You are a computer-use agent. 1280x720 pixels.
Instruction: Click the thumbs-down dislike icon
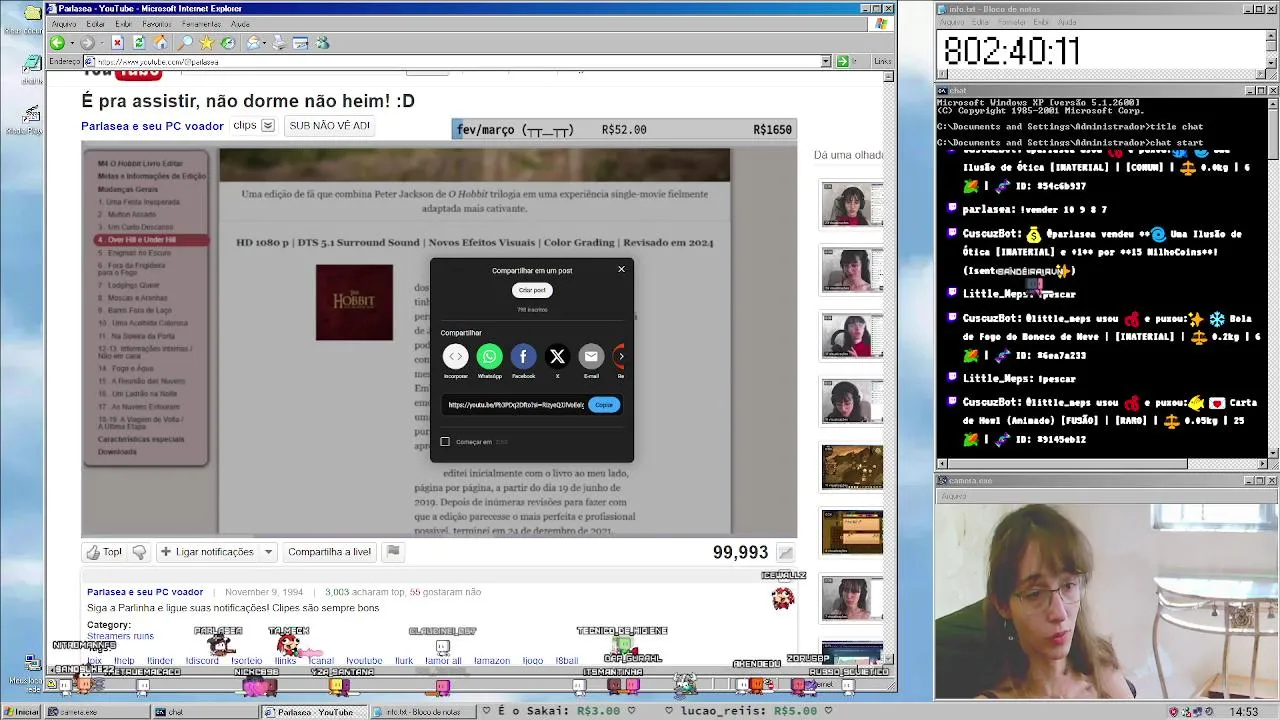(x=139, y=552)
